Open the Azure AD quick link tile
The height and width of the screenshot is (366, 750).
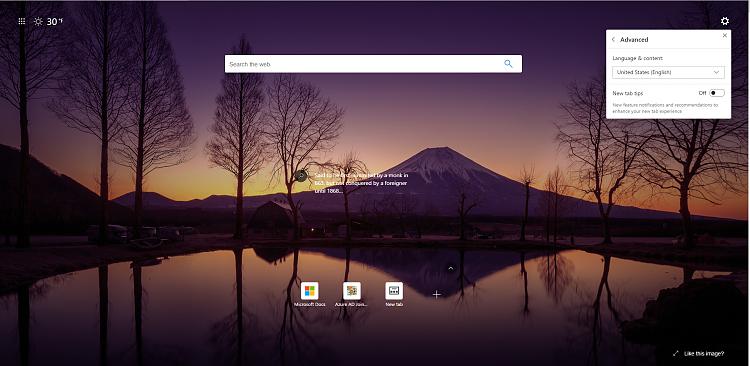click(352, 294)
